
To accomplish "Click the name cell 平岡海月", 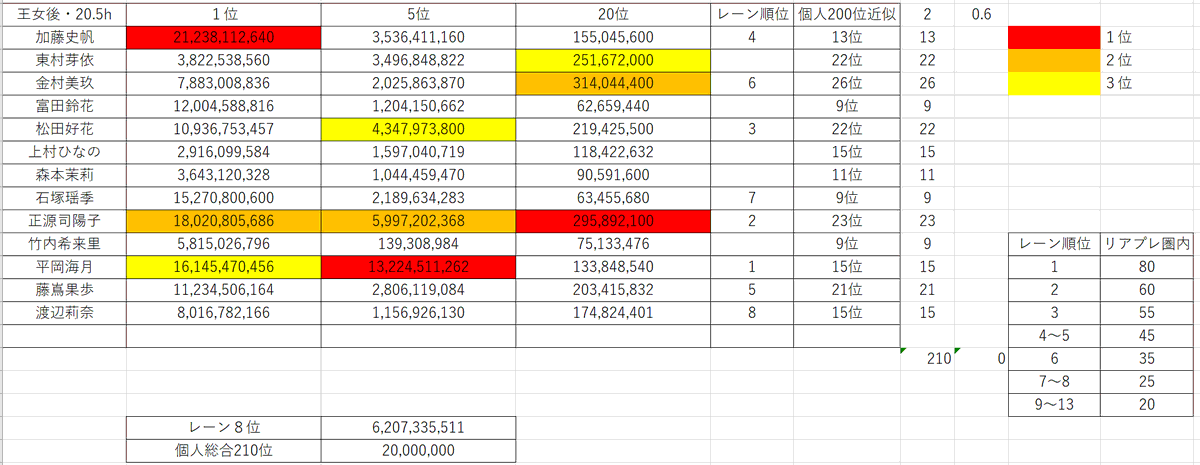I will click(65, 267).
